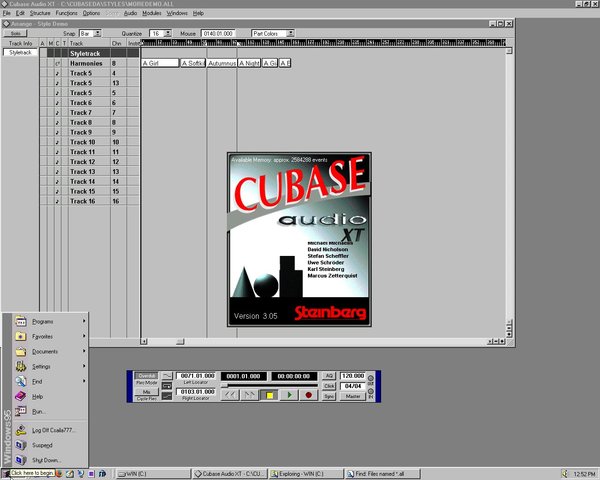Choose Run... in the Start menu
The height and width of the screenshot is (480, 600).
pyautogui.click(x=50, y=411)
